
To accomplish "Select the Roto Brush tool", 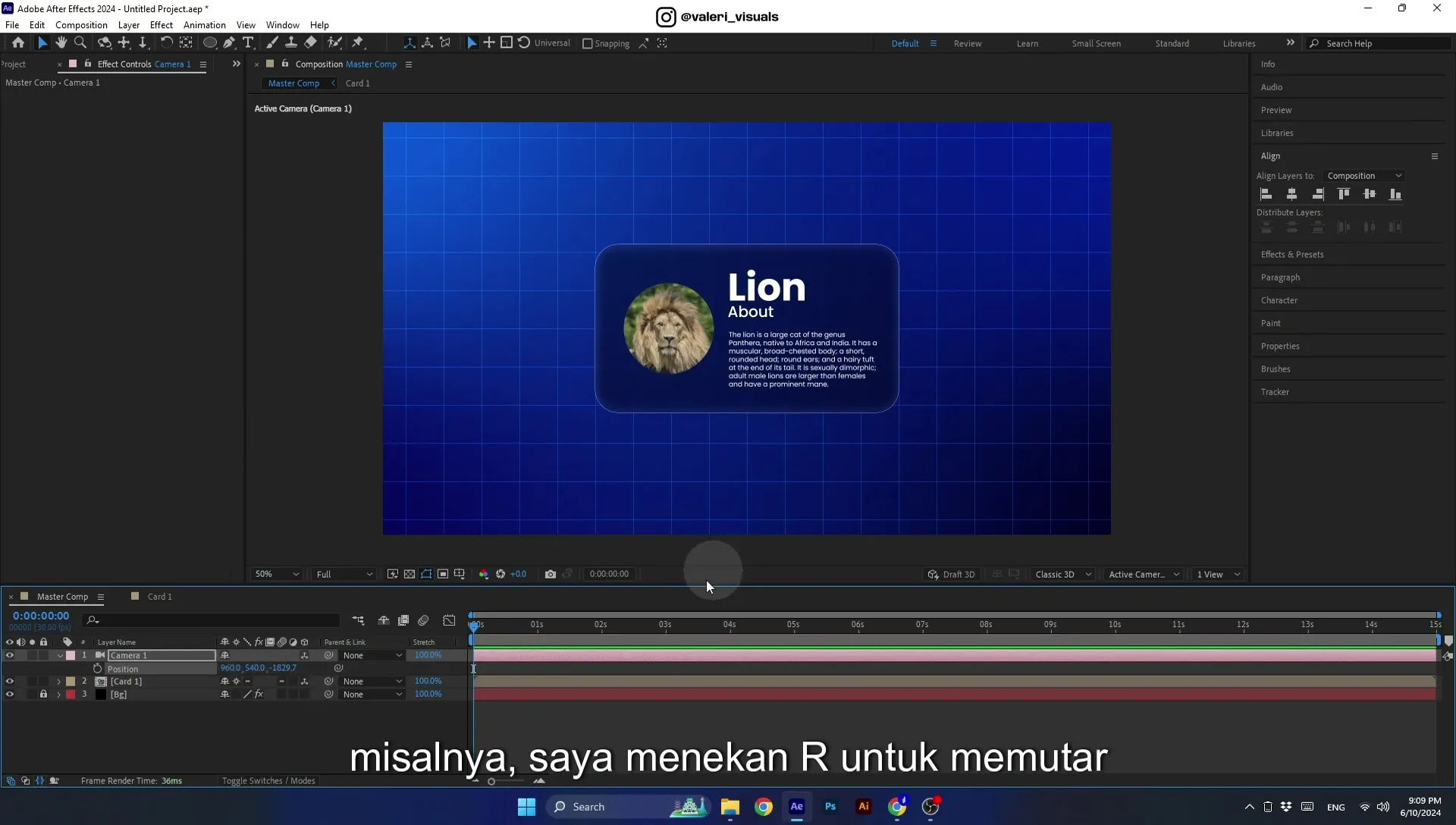I will click(334, 43).
